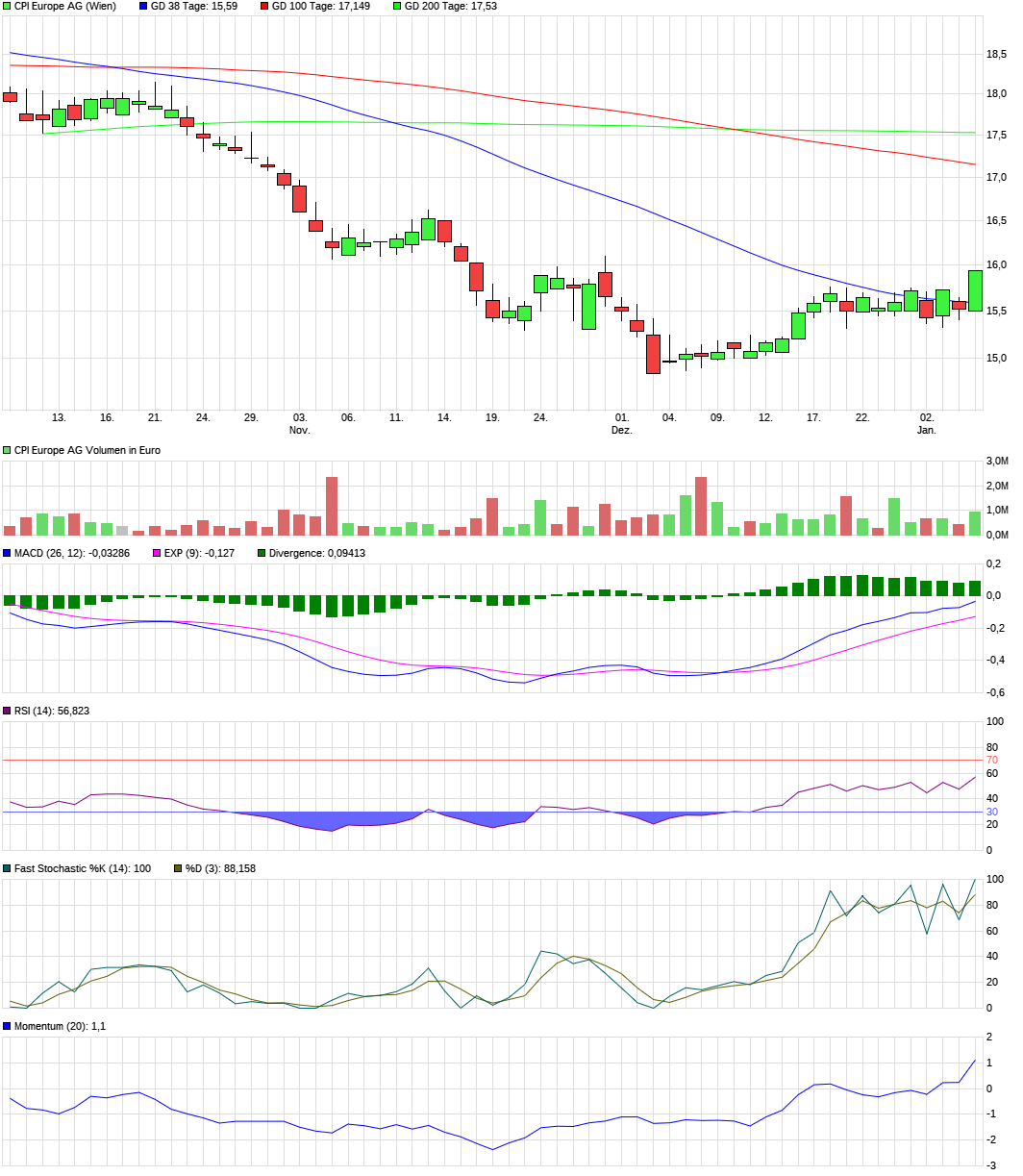Select the %D (3) olive legend icon
This screenshot has width=1023, height=1176.
[176, 864]
